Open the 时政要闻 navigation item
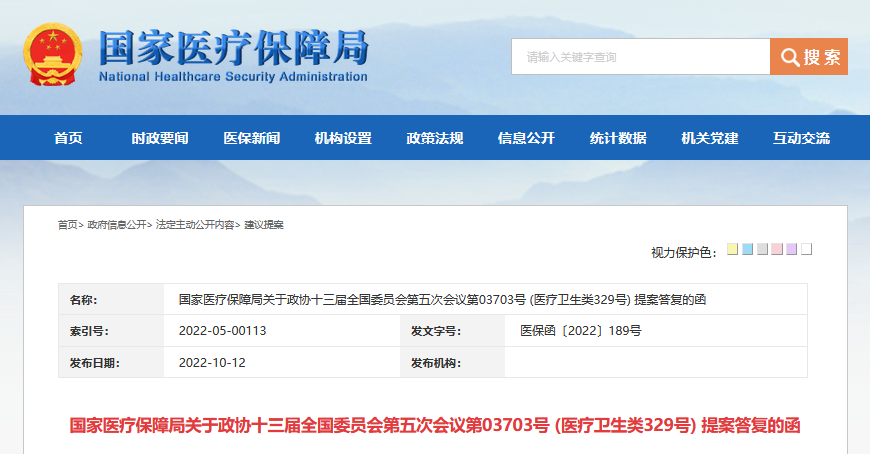This screenshot has width=870, height=454. (x=159, y=138)
